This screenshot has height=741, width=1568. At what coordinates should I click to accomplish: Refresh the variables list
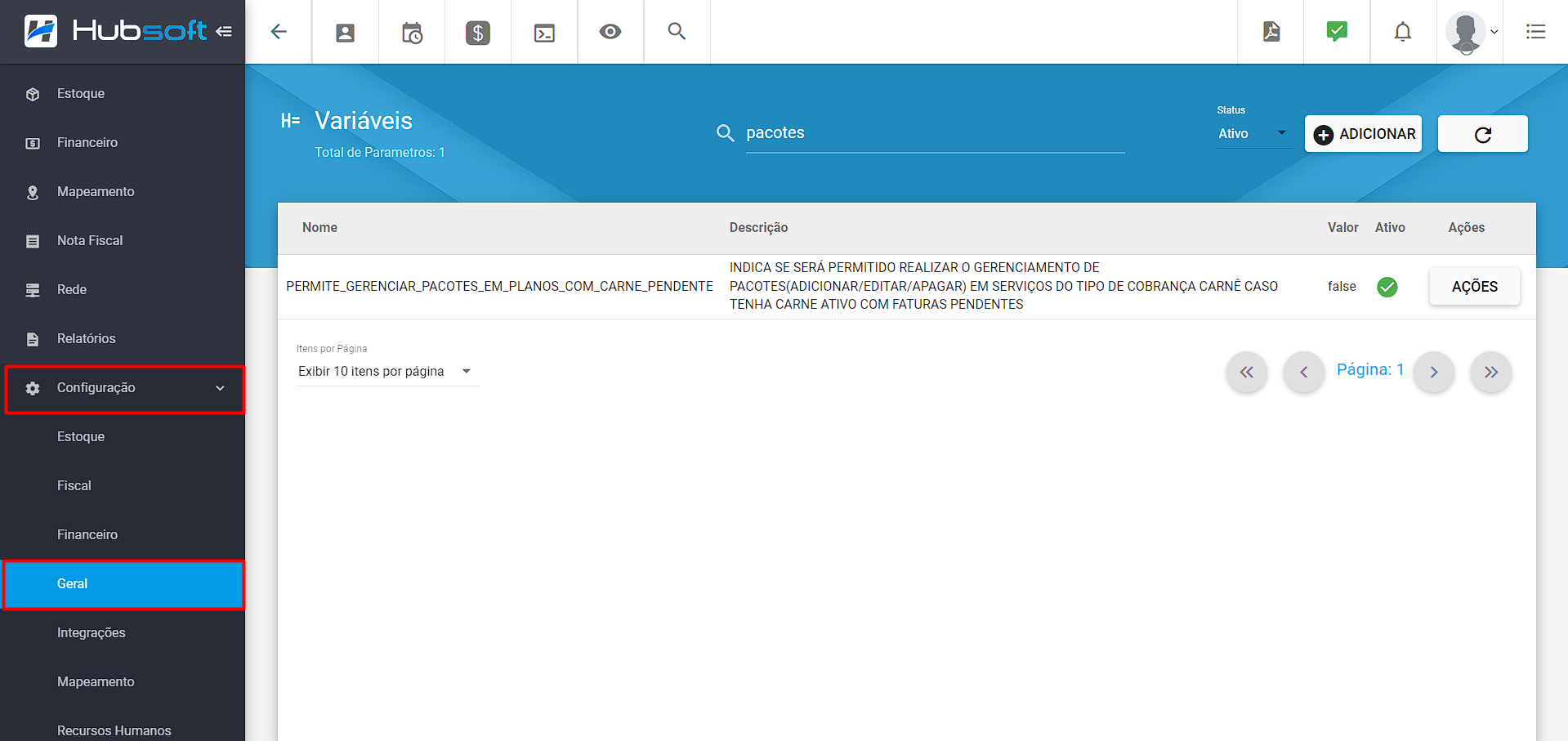[x=1482, y=134]
